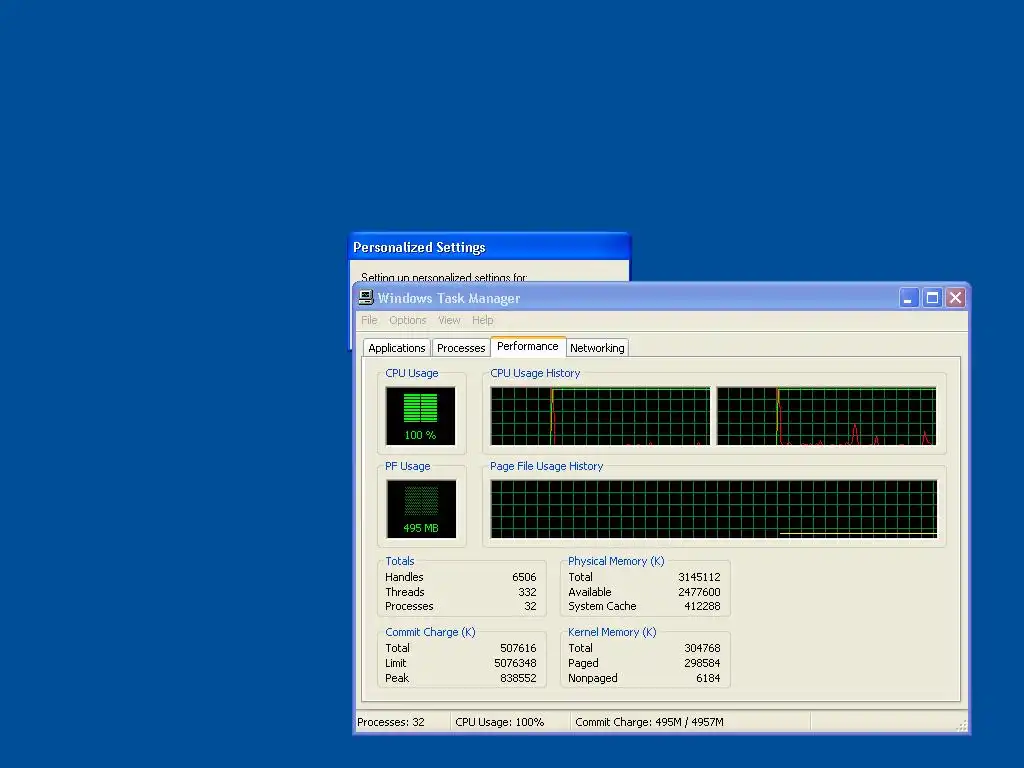This screenshot has width=1024, height=768.
Task: Click the Page File Usage History graph
Action: coord(714,509)
